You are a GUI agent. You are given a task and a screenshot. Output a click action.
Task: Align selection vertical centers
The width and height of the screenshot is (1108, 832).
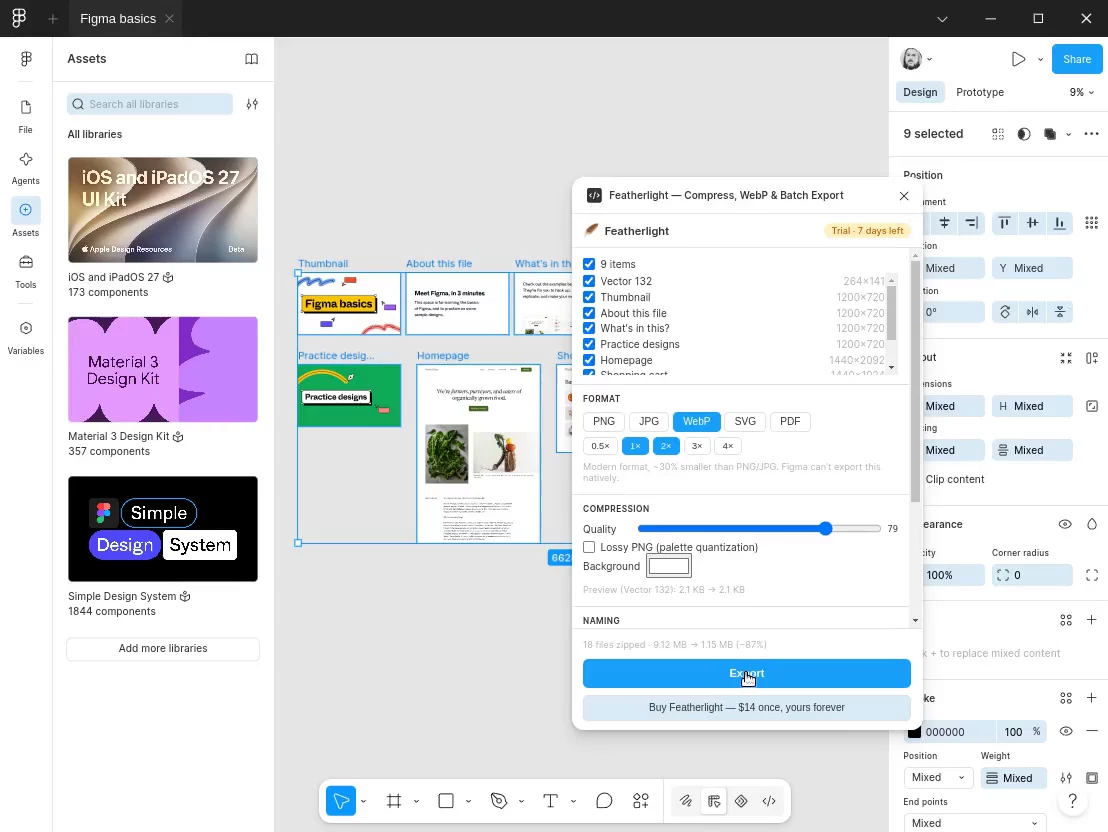pyautogui.click(x=1032, y=223)
